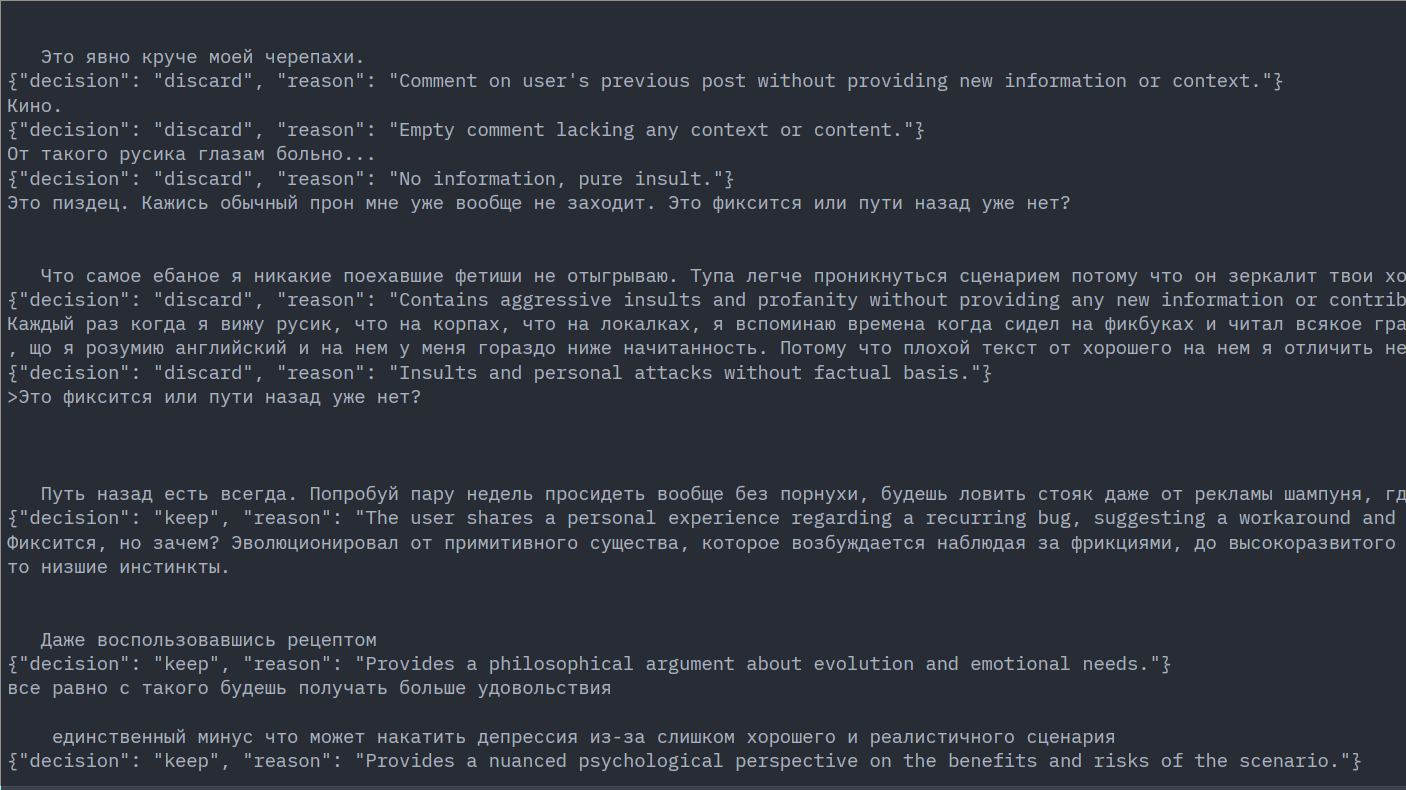
Task: Click the line starting ', що я розумию английский'
Action: [x=700, y=348]
